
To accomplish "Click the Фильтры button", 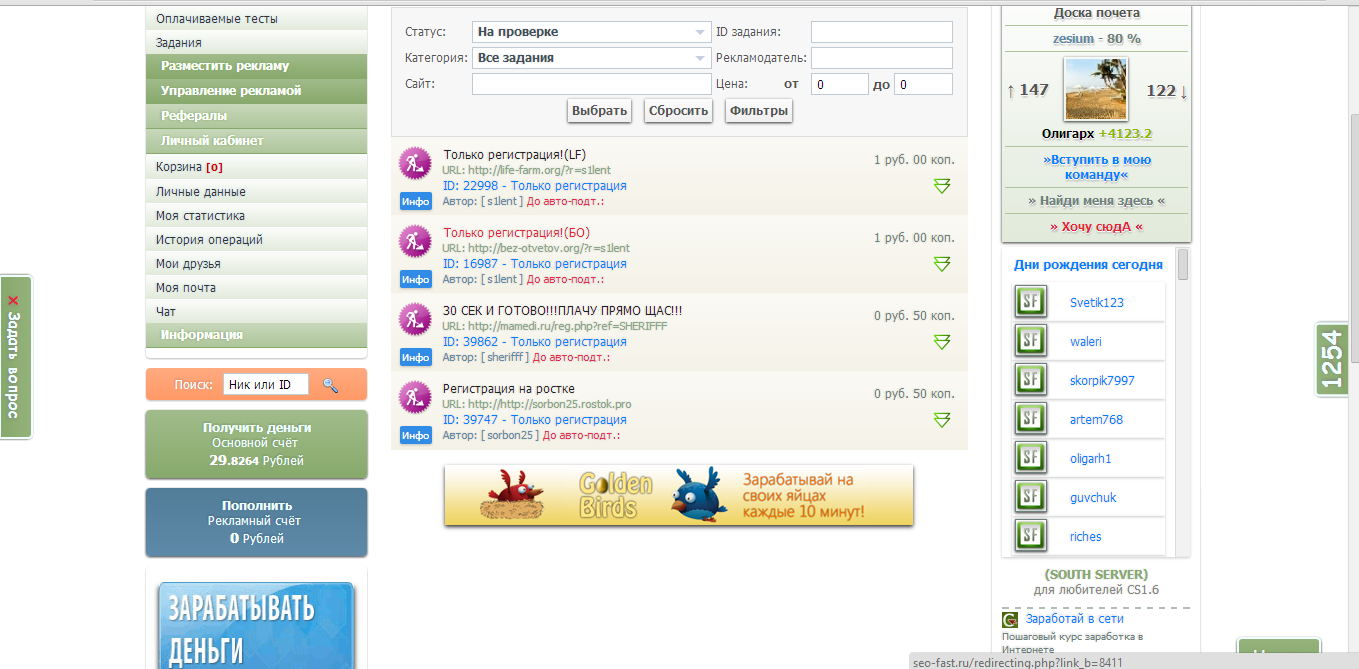I will point(758,111).
